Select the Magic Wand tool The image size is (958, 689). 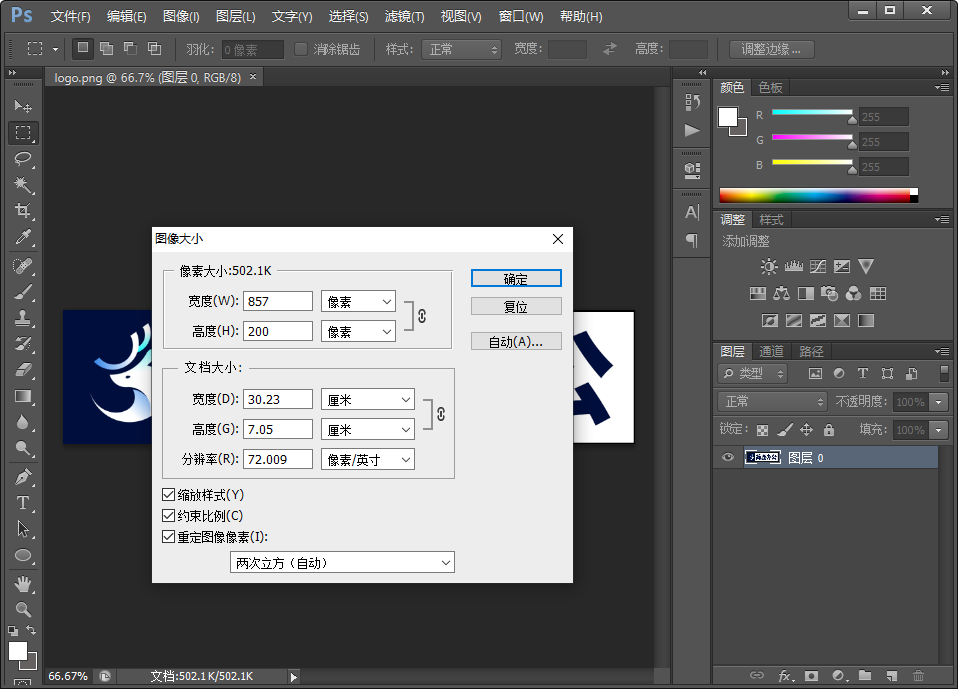23,185
